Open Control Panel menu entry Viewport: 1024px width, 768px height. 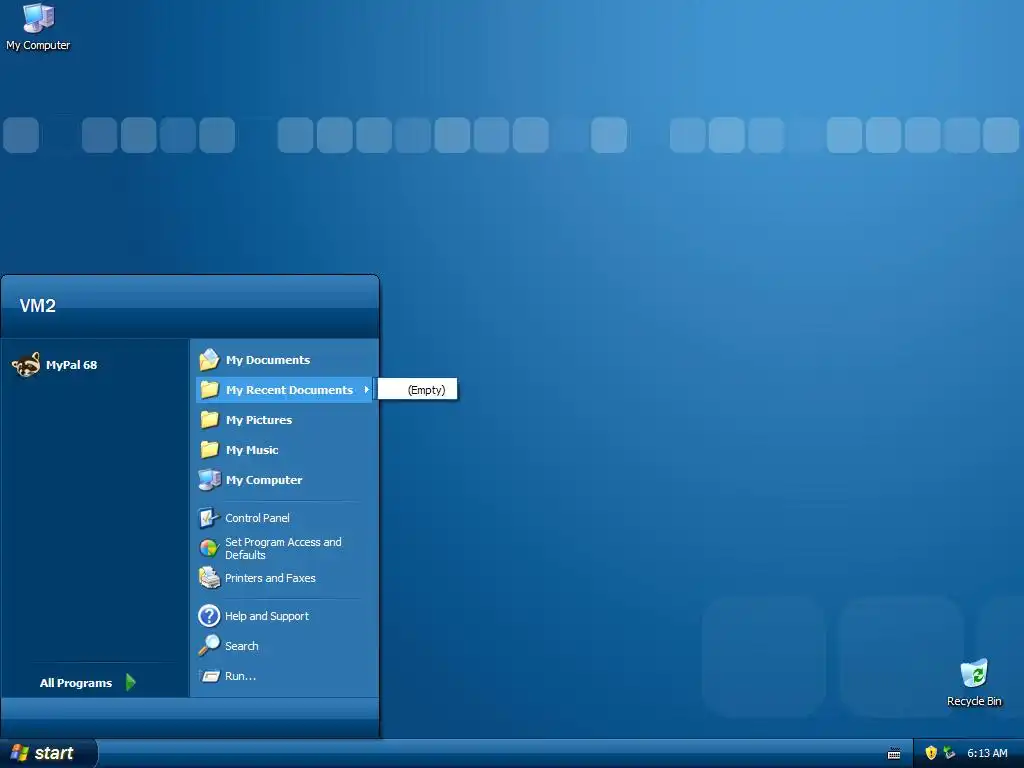tap(284, 518)
